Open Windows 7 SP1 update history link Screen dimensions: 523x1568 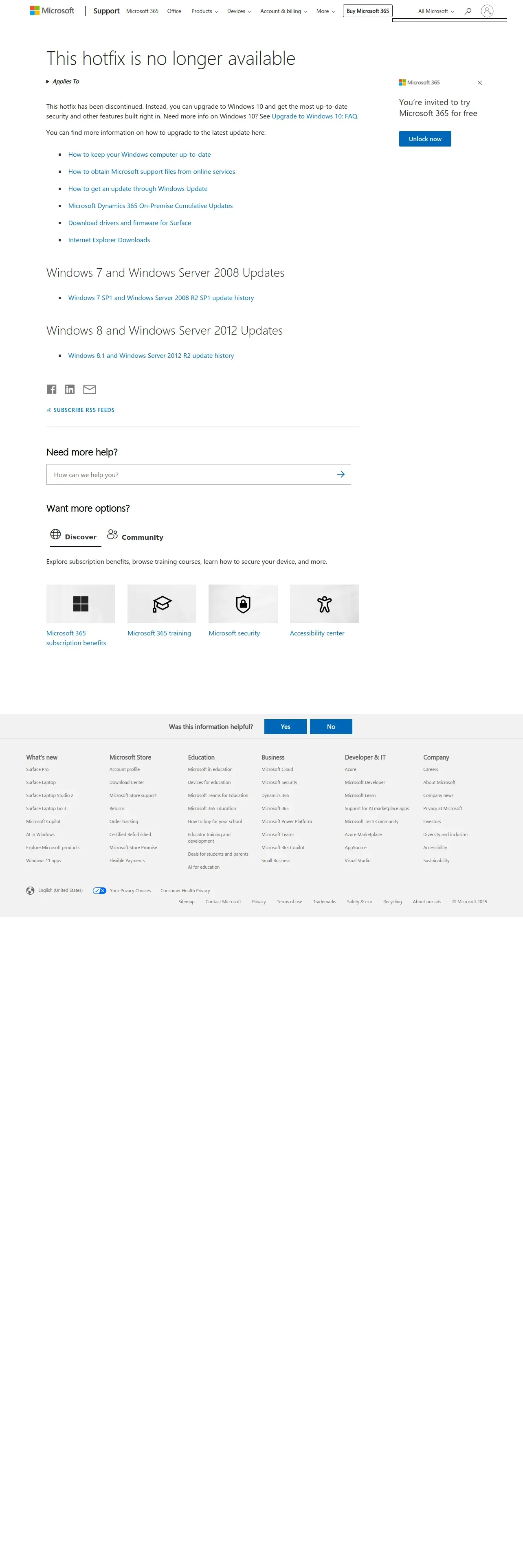[161, 298]
